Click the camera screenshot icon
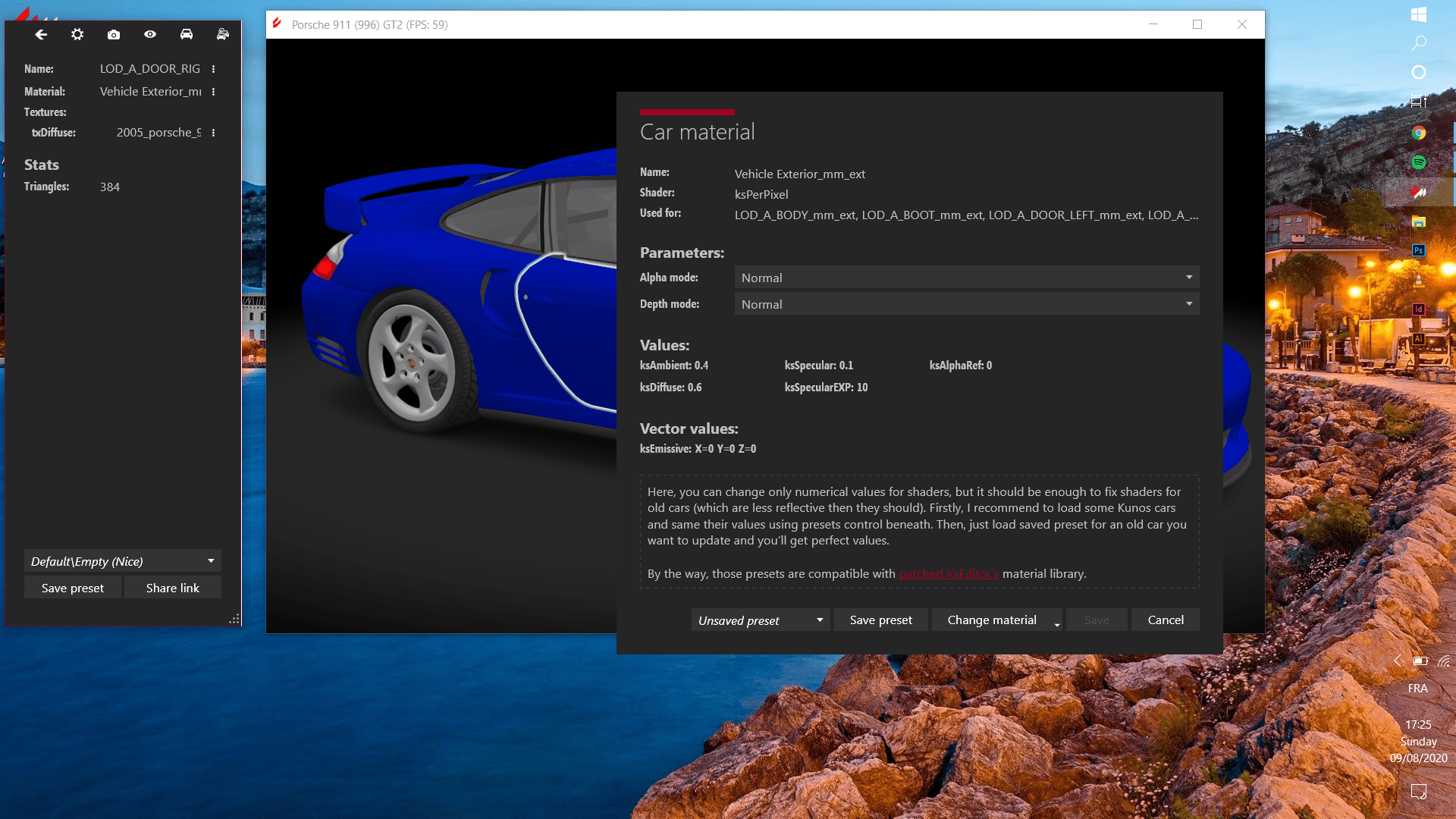This screenshot has width=1456, height=819. point(114,34)
